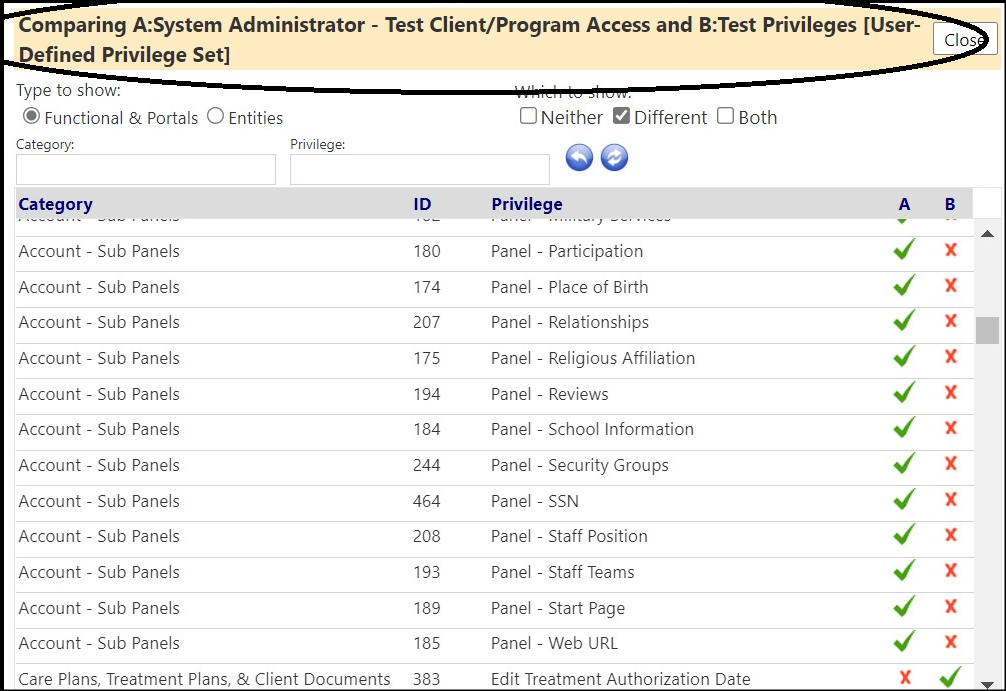Select Functional & Portals radio option

(x=31, y=116)
